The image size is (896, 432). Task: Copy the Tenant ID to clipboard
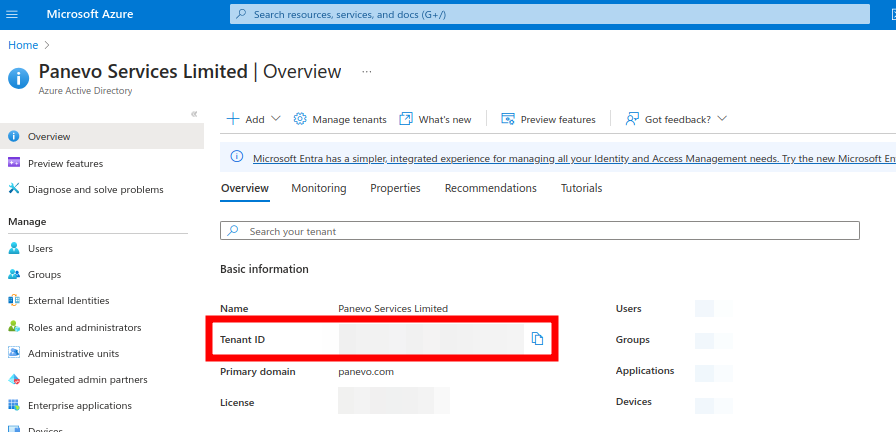[x=537, y=338]
